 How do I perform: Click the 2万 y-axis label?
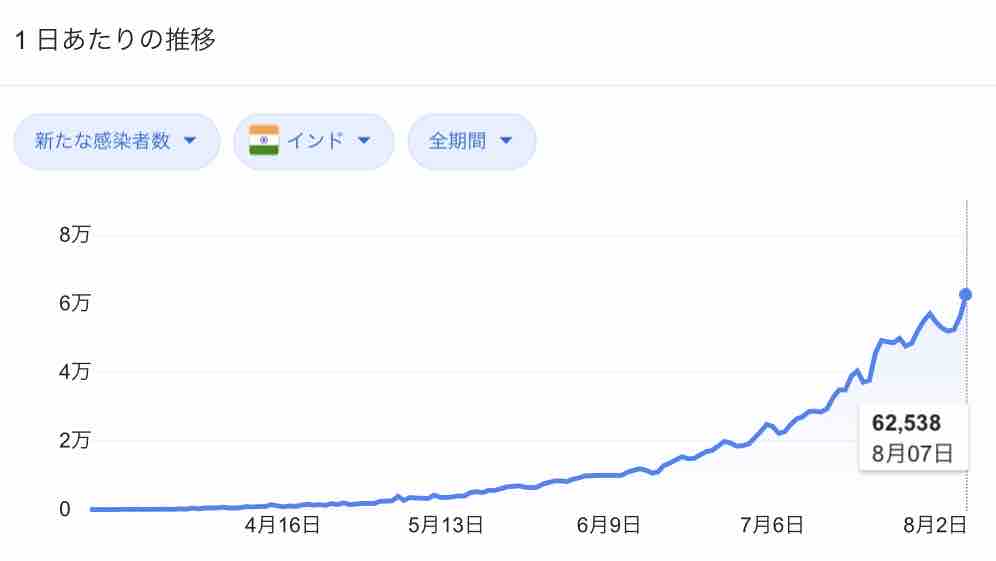pyautogui.click(x=75, y=440)
